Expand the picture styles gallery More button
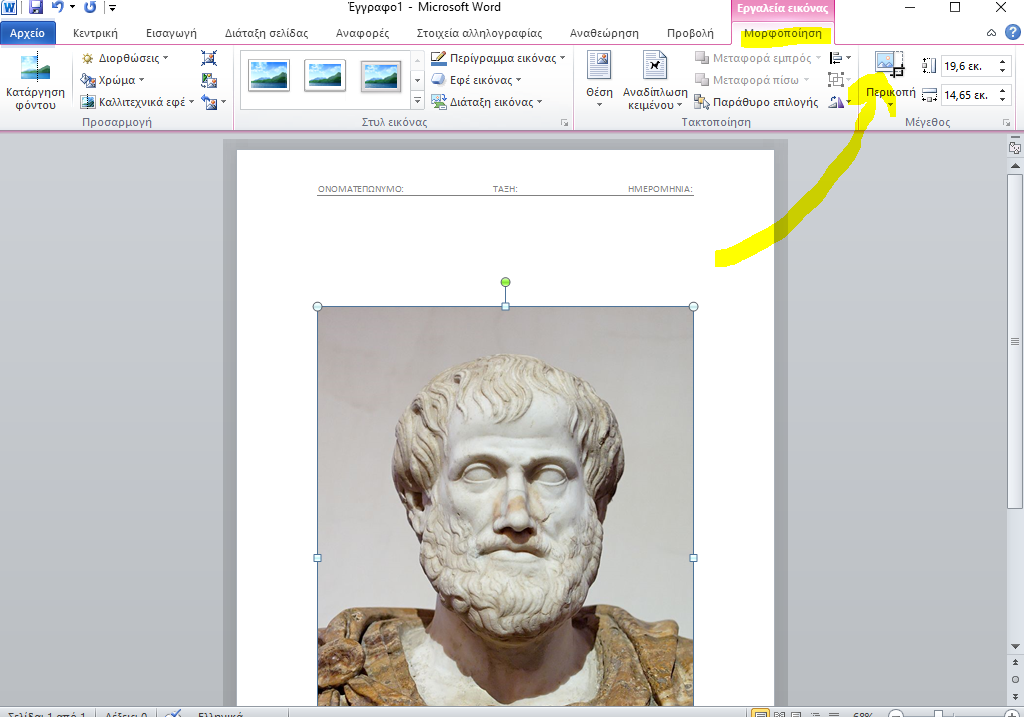1024x717 pixels. (417, 101)
